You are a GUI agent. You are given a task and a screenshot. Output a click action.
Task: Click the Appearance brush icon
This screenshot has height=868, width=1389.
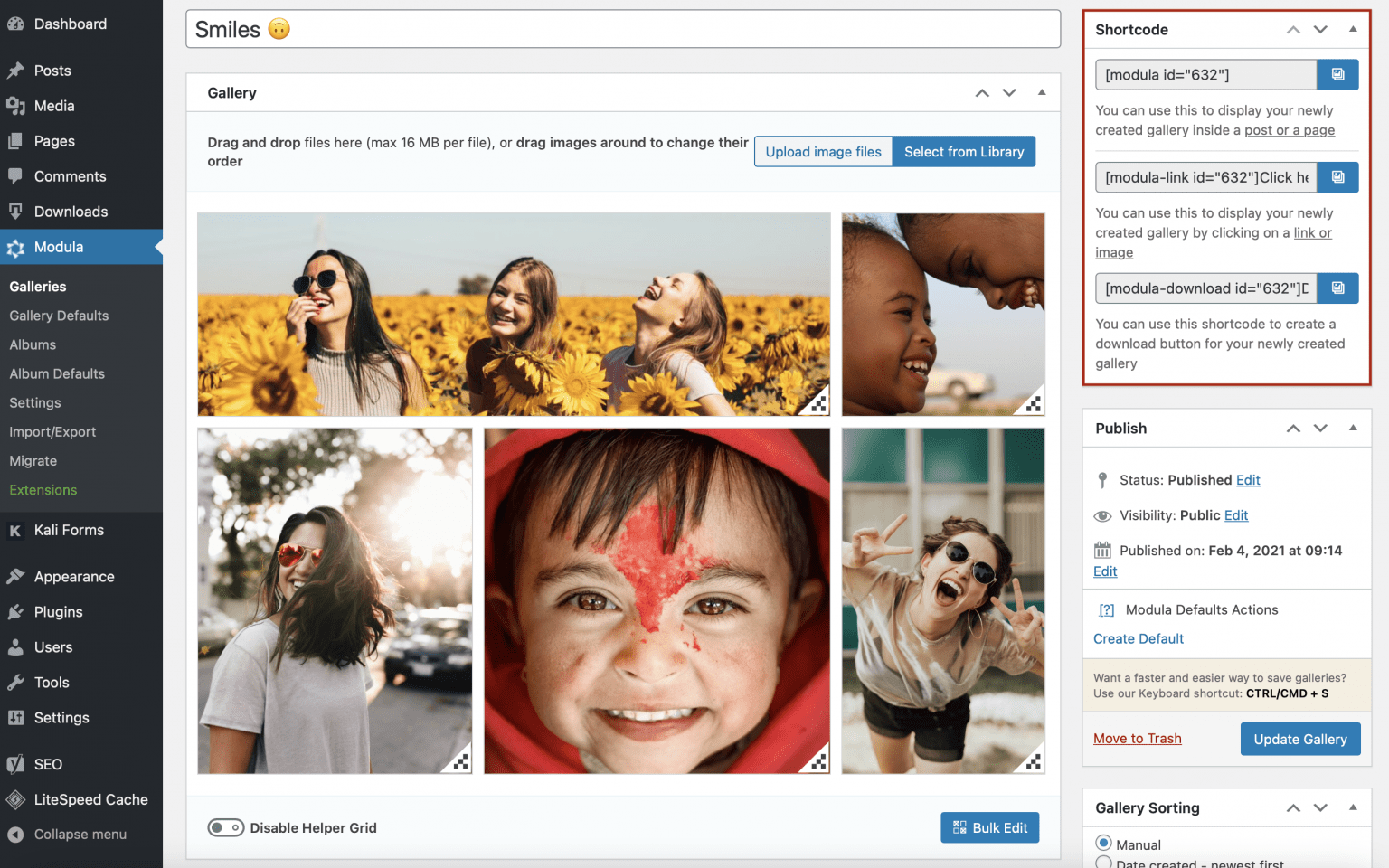[15, 577]
